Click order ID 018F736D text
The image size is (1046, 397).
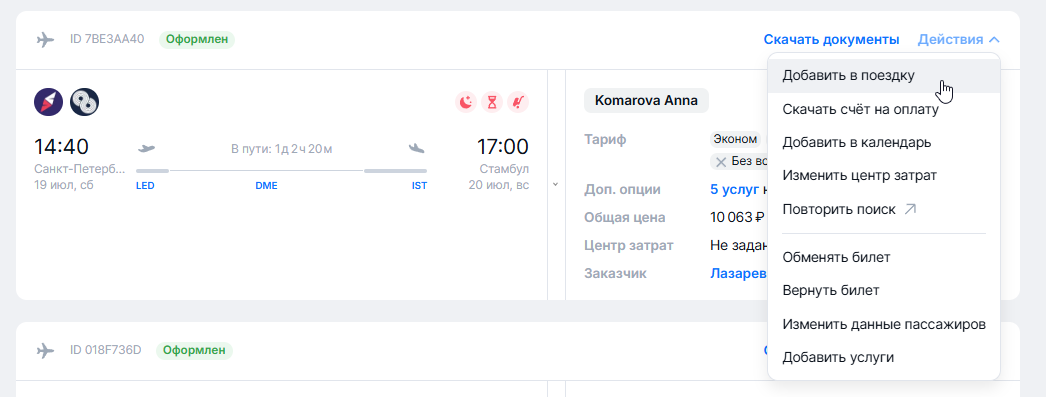pyautogui.click(x=105, y=350)
